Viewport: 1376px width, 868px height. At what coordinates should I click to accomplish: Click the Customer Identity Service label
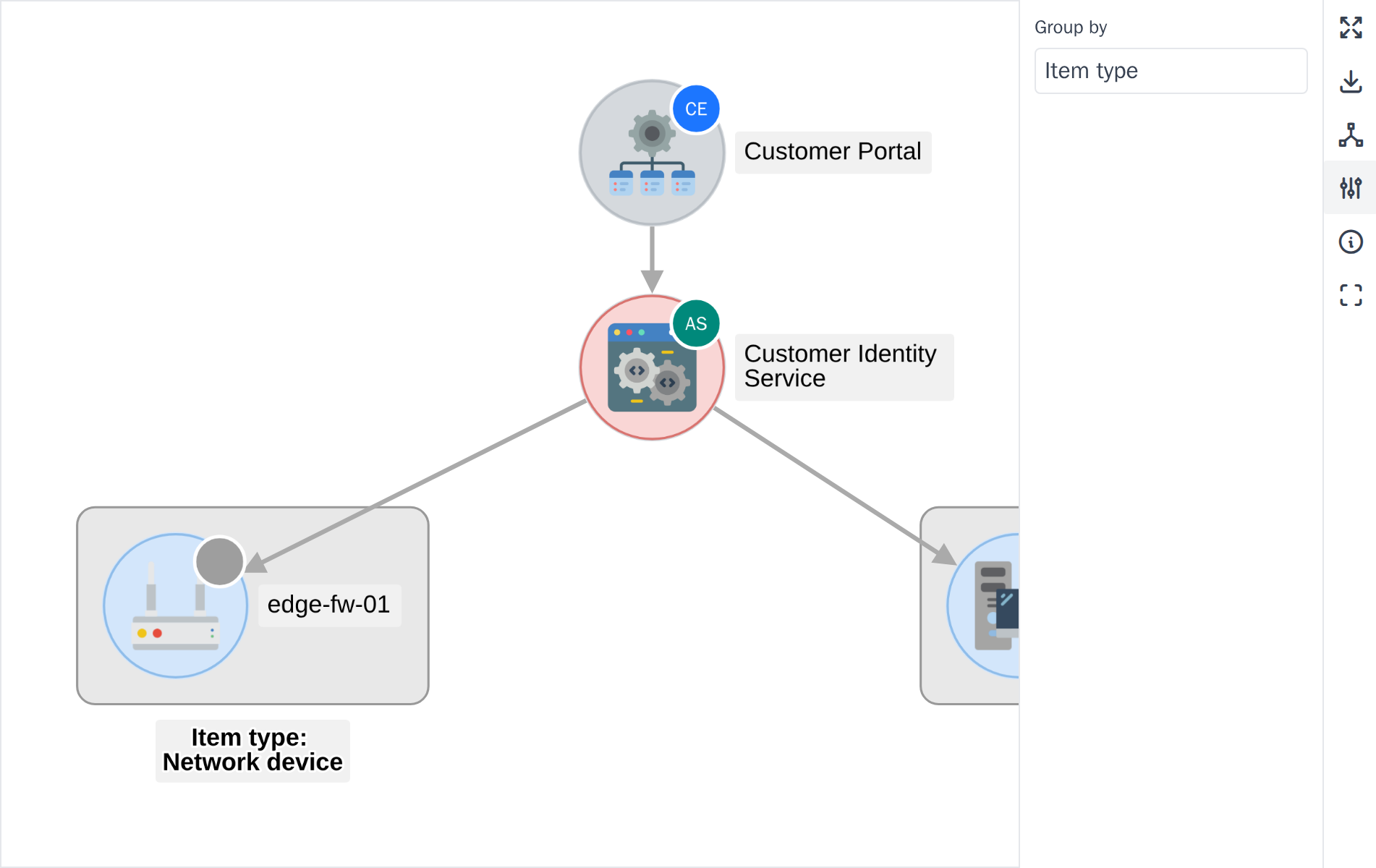click(x=844, y=367)
